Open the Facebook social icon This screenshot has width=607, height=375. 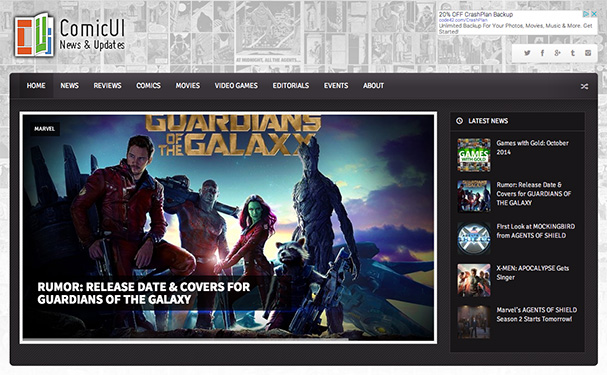(x=542, y=53)
